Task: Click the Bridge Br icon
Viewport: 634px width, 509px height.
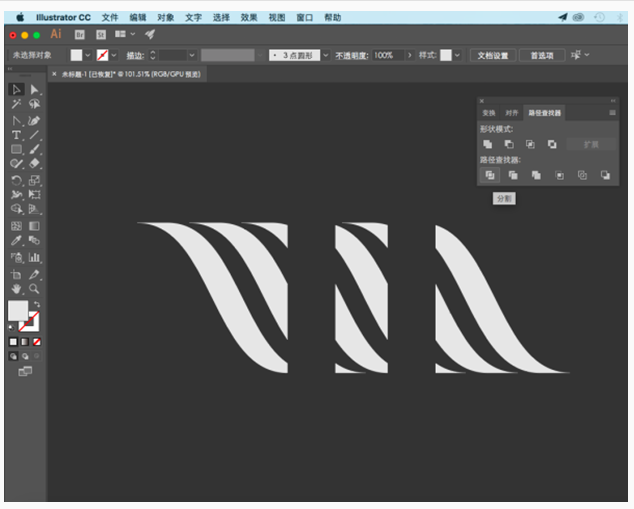Action: [x=80, y=34]
